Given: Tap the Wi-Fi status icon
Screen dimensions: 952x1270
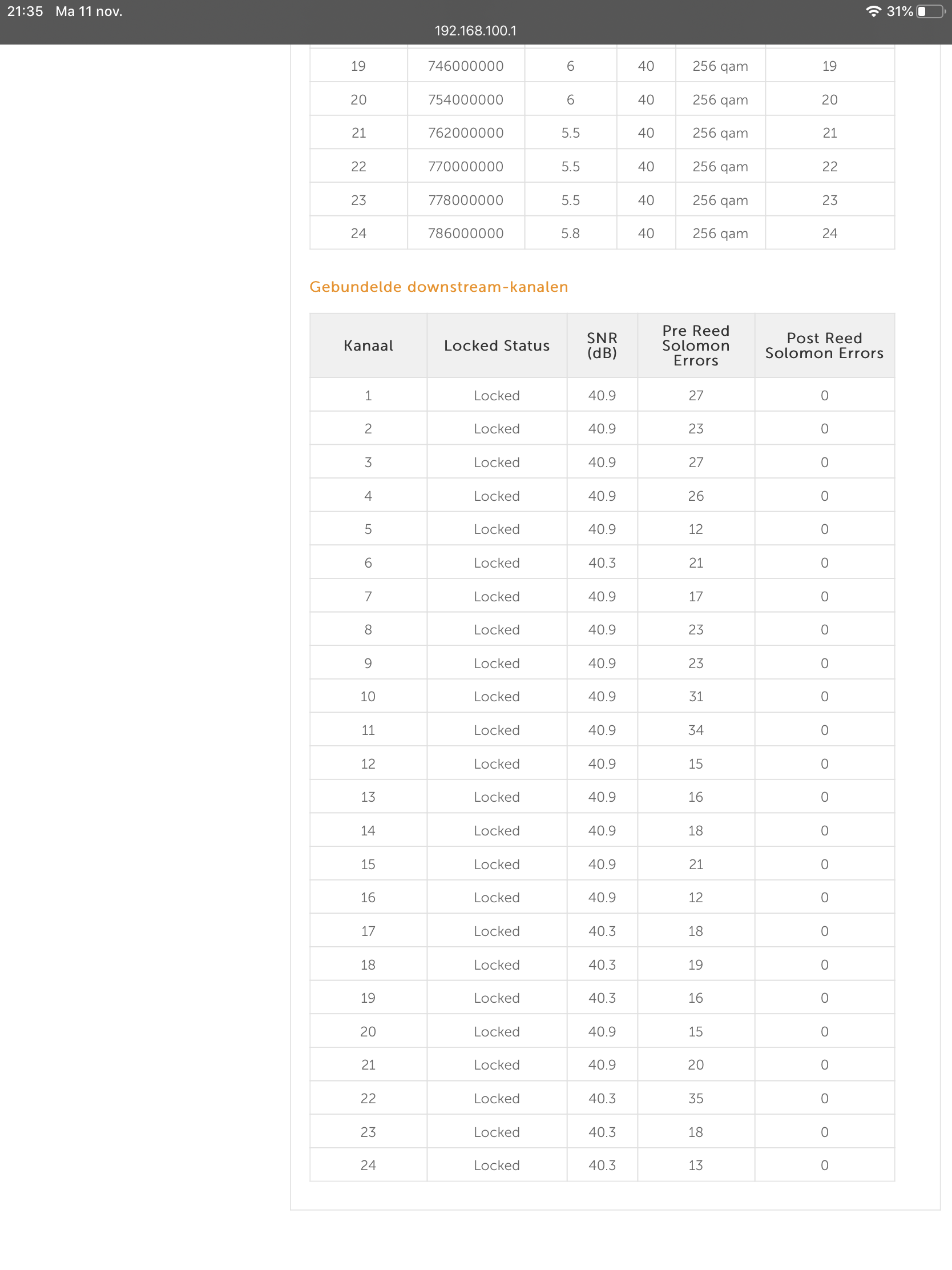Looking at the screenshot, I should [x=873, y=11].
